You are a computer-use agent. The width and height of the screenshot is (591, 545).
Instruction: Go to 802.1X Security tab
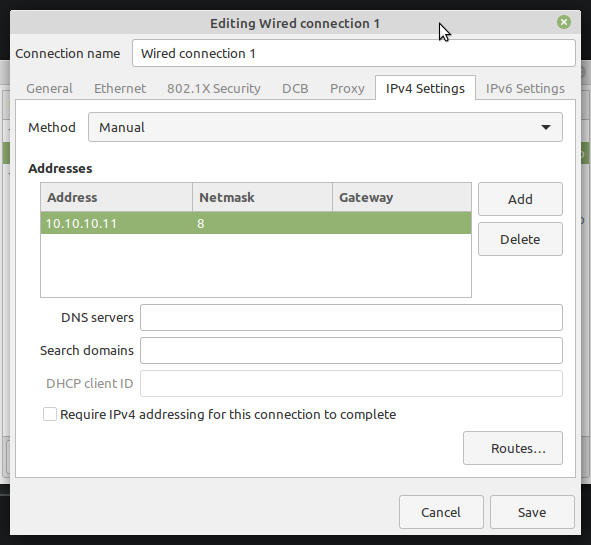[x=214, y=89]
